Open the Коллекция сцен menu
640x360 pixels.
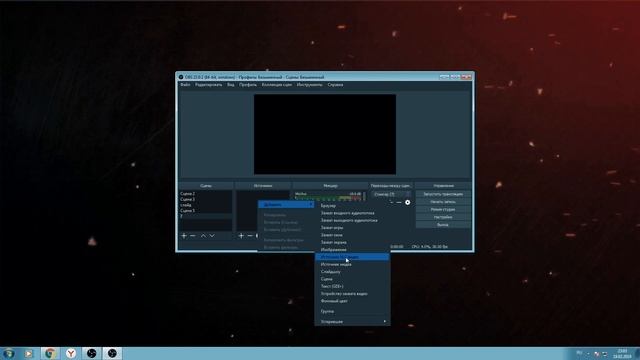click(x=277, y=85)
